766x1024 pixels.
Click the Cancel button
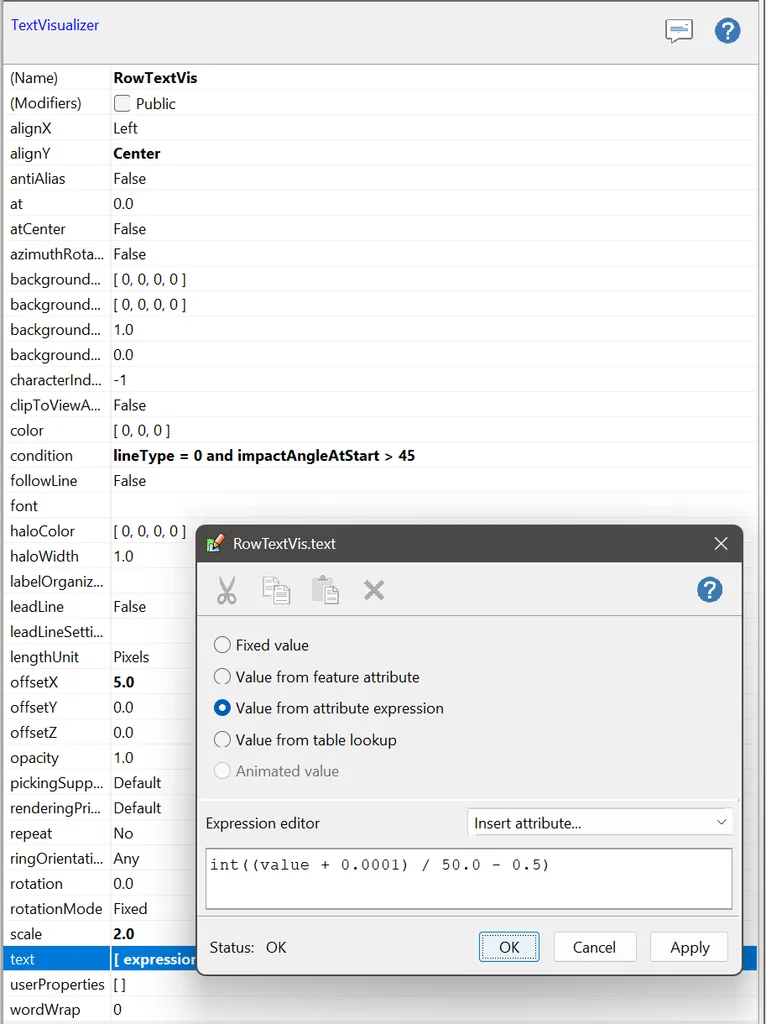pos(594,947)
